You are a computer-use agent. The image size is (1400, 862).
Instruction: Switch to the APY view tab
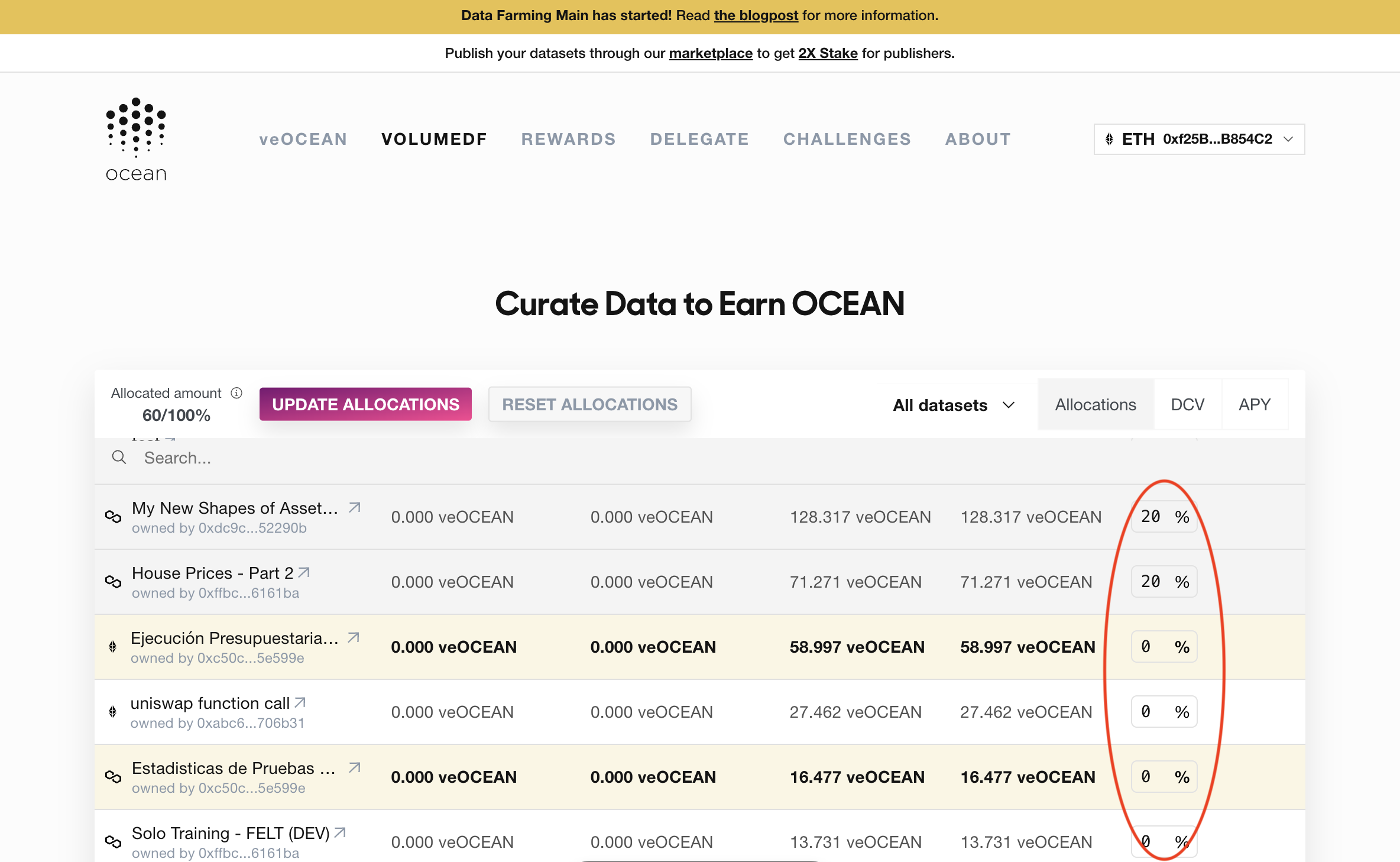(1255, 404)
